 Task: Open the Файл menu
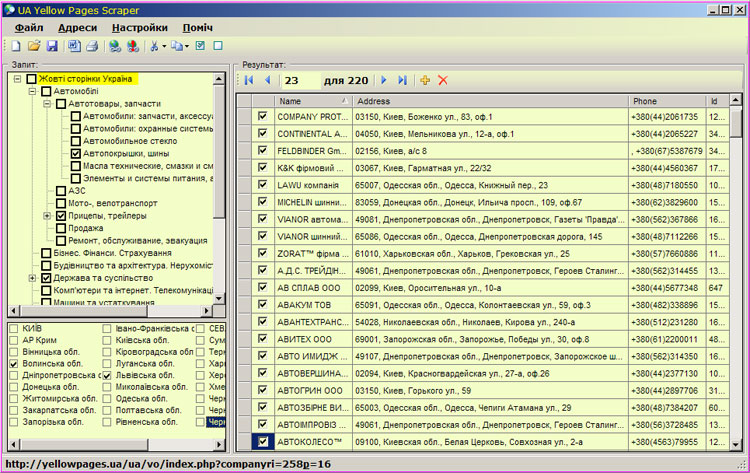pos(29,27)
